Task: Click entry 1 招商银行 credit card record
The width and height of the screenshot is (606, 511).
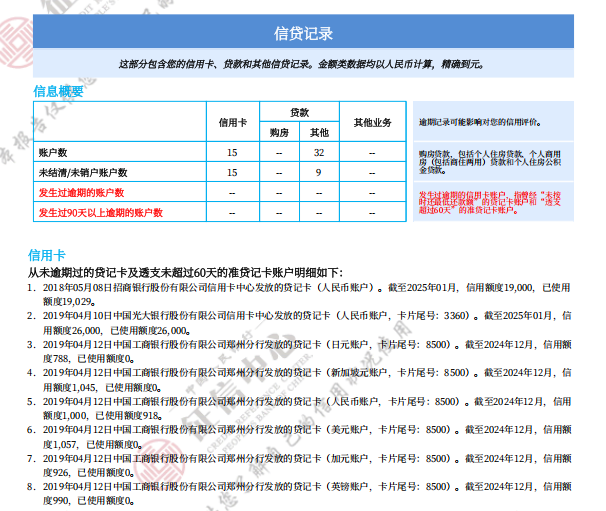Action: click(x=300, y=295)
